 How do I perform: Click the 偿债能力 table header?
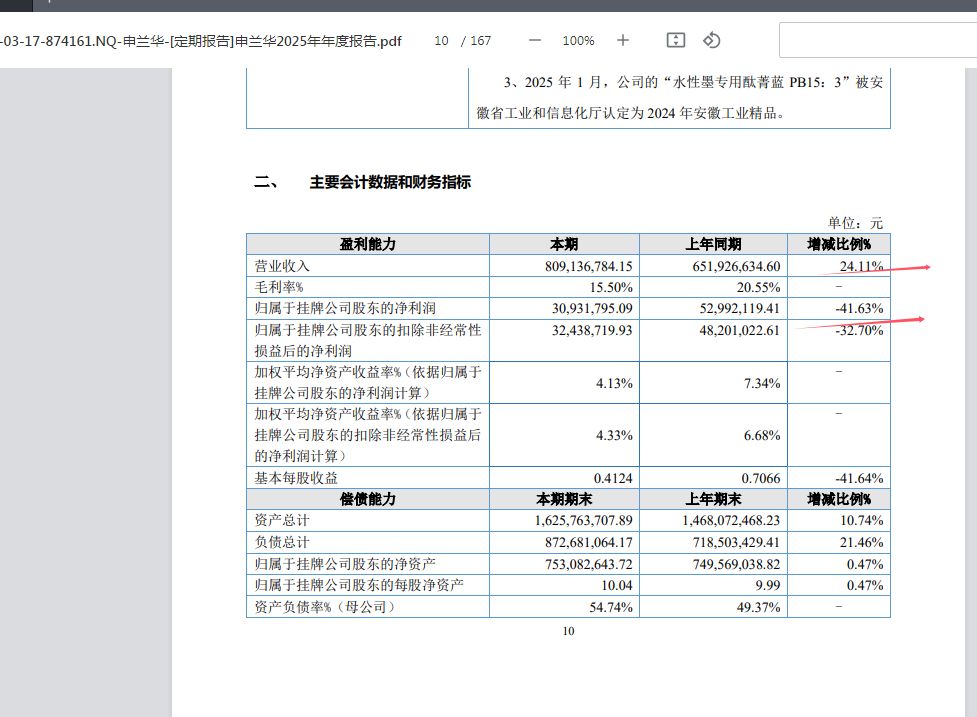click(x=368, y=499)
